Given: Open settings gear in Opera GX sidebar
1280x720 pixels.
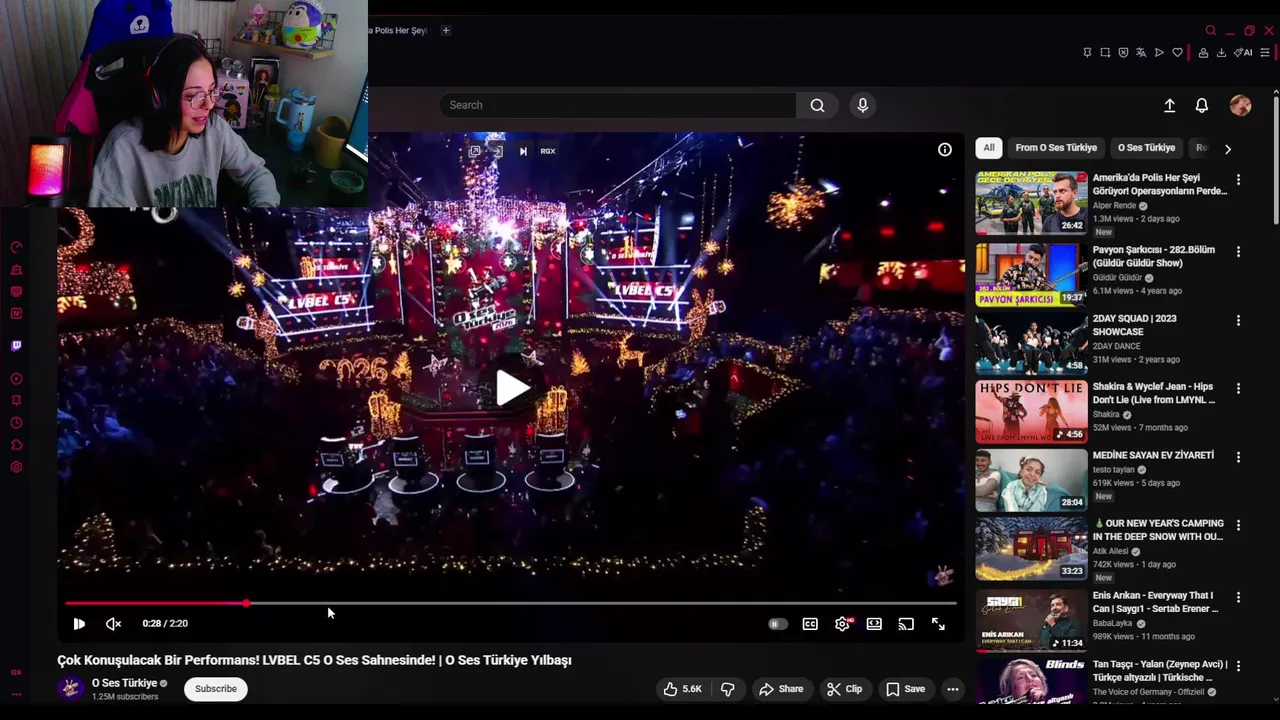Looking at the screenshot, I should point(16,467).
